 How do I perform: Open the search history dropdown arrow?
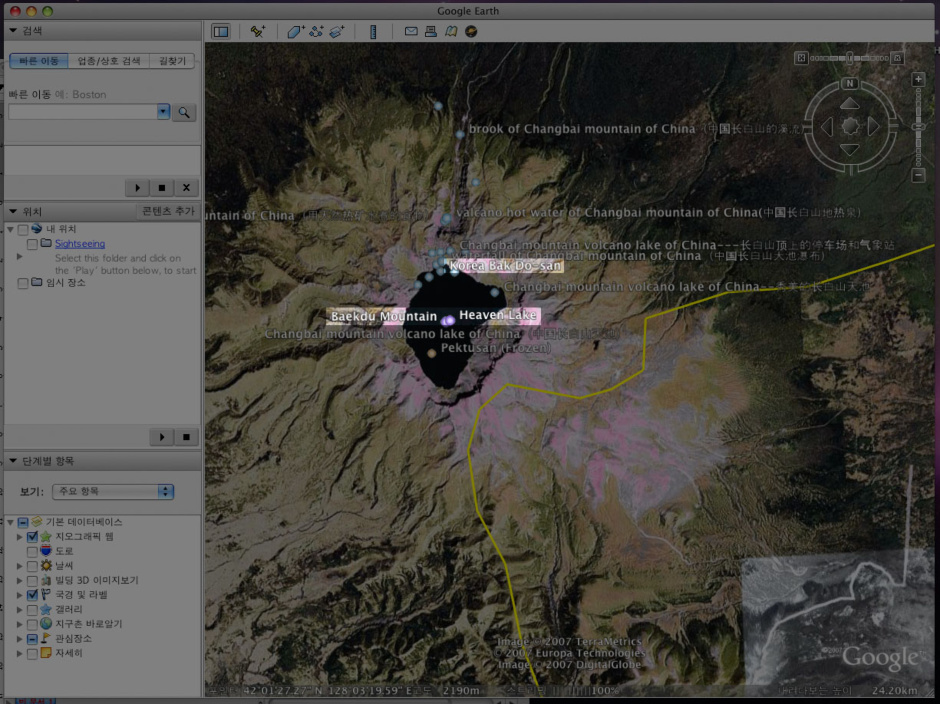coord(163,112)
